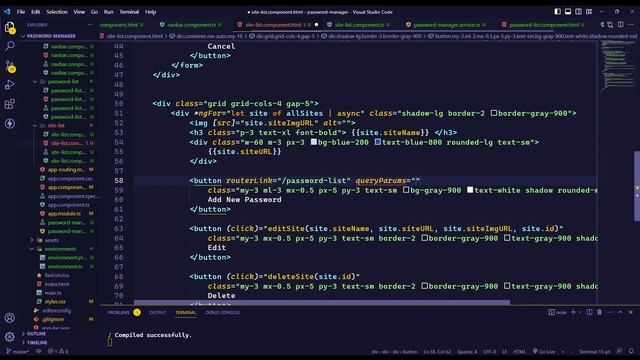Split the terminal panel
Image resolution: width=640 pixels, height=360 pixels.
[589, 312]
